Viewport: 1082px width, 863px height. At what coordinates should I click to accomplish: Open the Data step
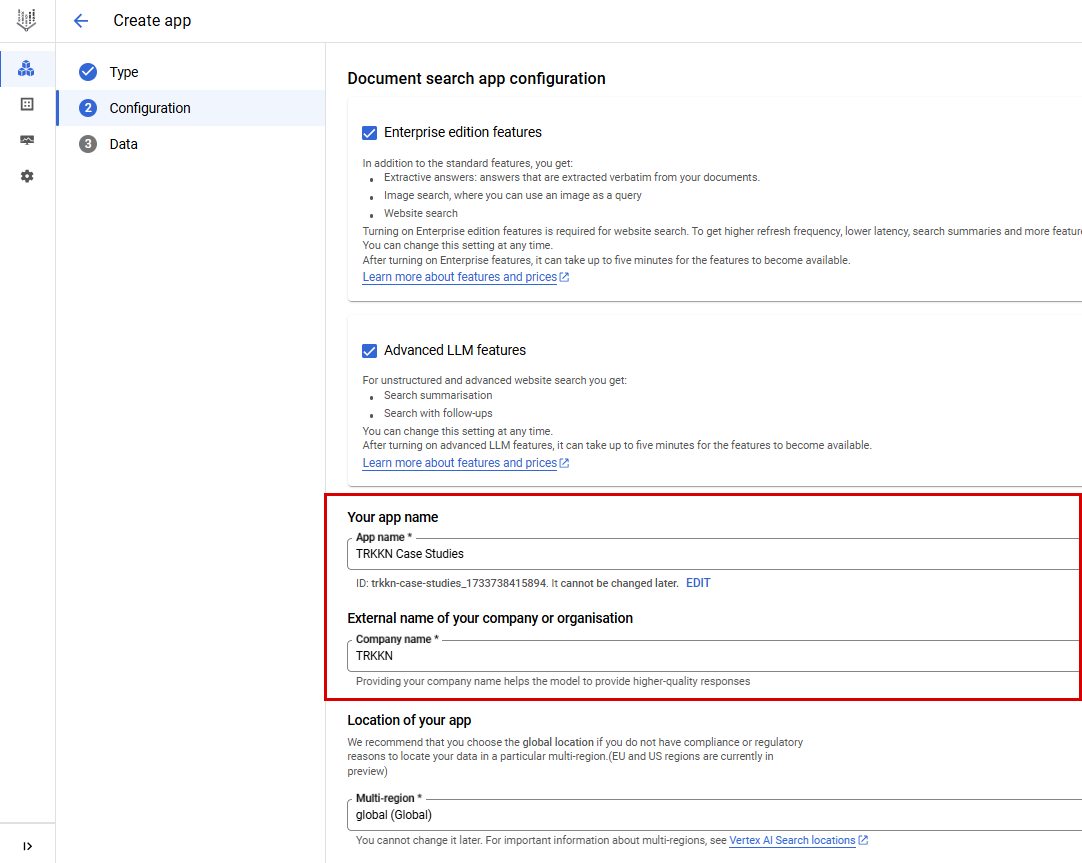pos(125,143)
